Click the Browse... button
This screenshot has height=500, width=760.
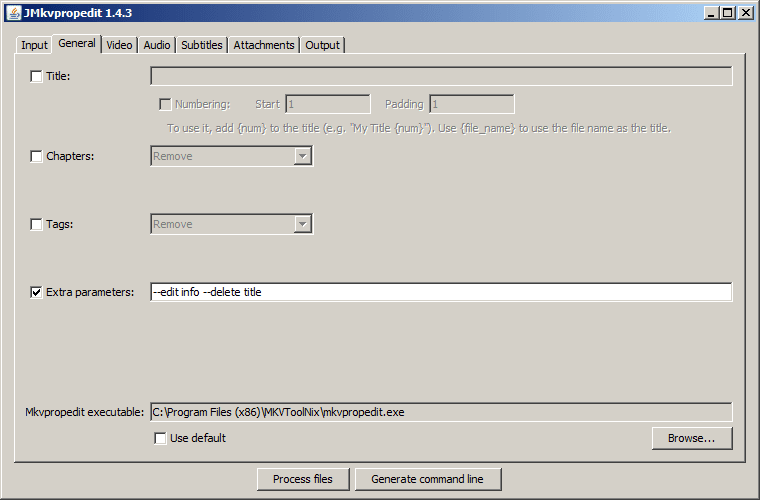point(692,438)
